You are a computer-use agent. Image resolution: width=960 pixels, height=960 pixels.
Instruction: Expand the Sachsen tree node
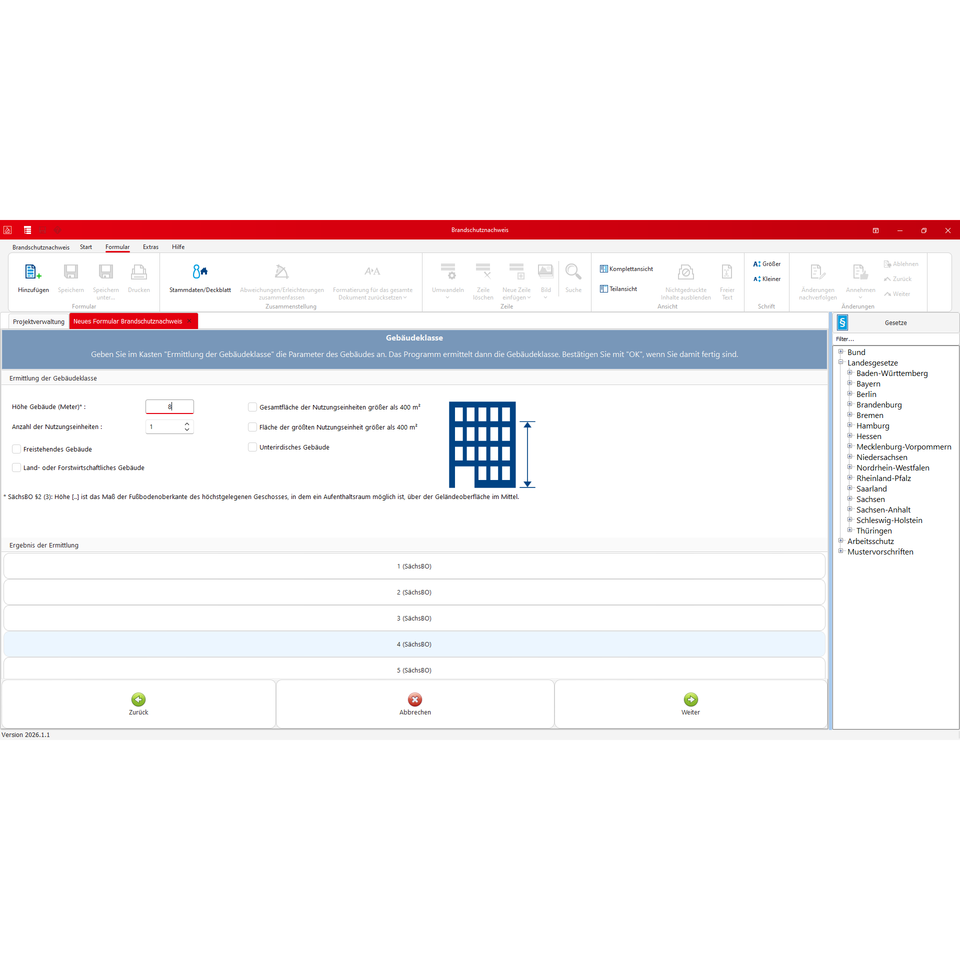(x=850, y=499)
